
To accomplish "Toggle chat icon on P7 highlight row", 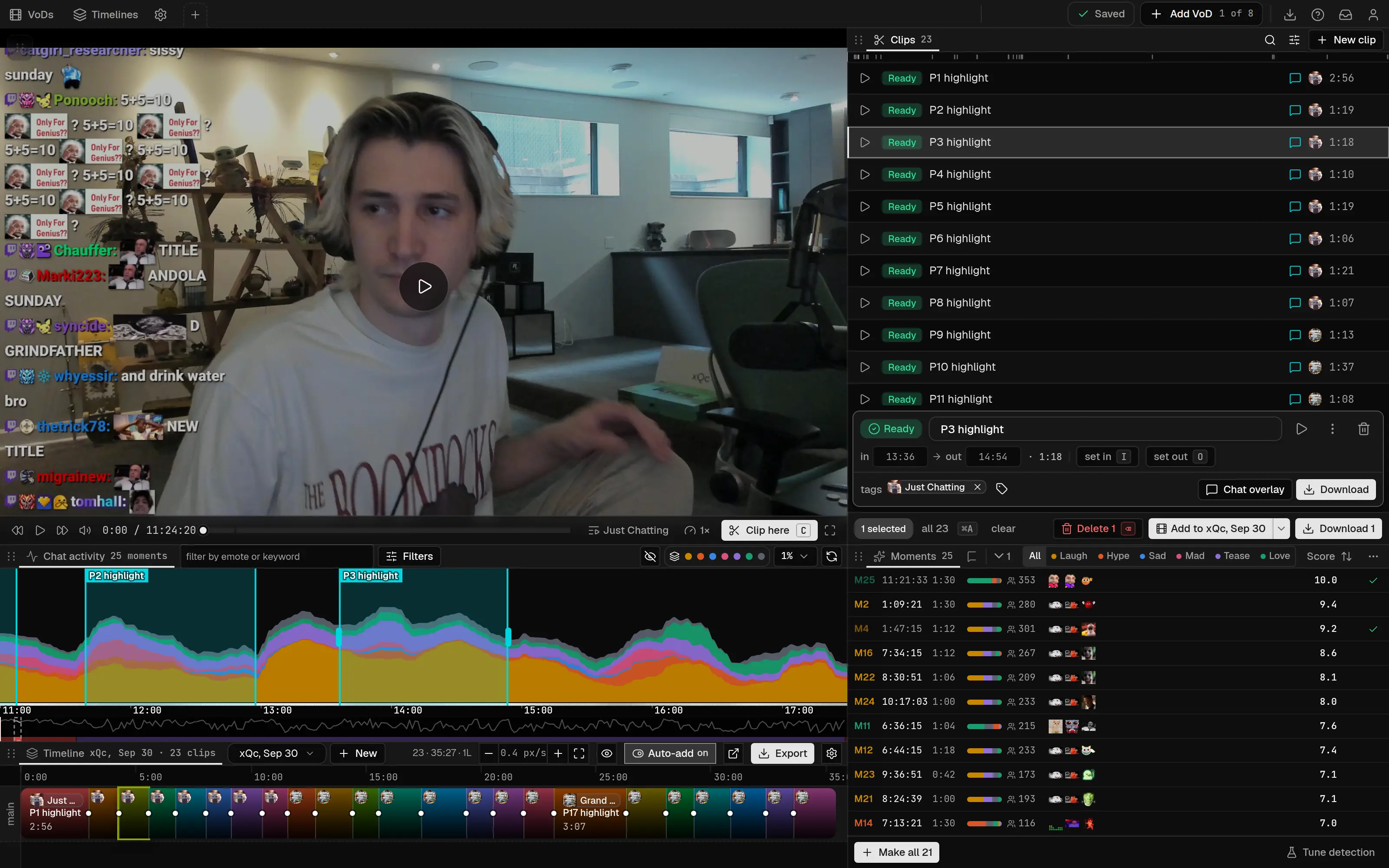I will pos(1294,270).
